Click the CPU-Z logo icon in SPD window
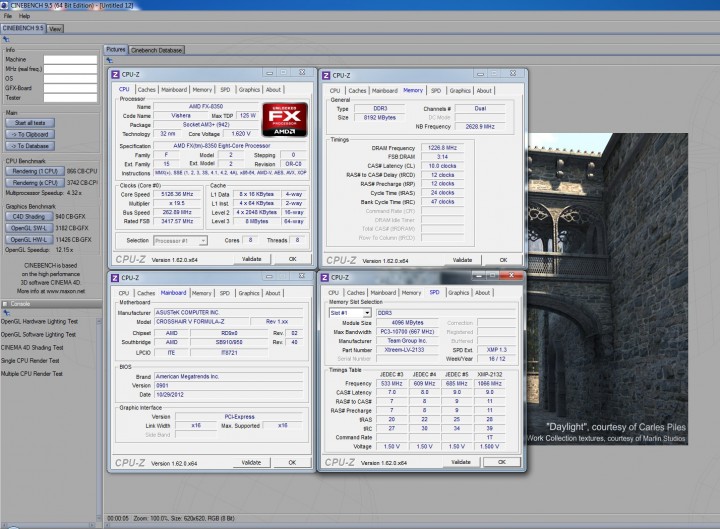The image size is (720, 529). [x=325, y=278]
